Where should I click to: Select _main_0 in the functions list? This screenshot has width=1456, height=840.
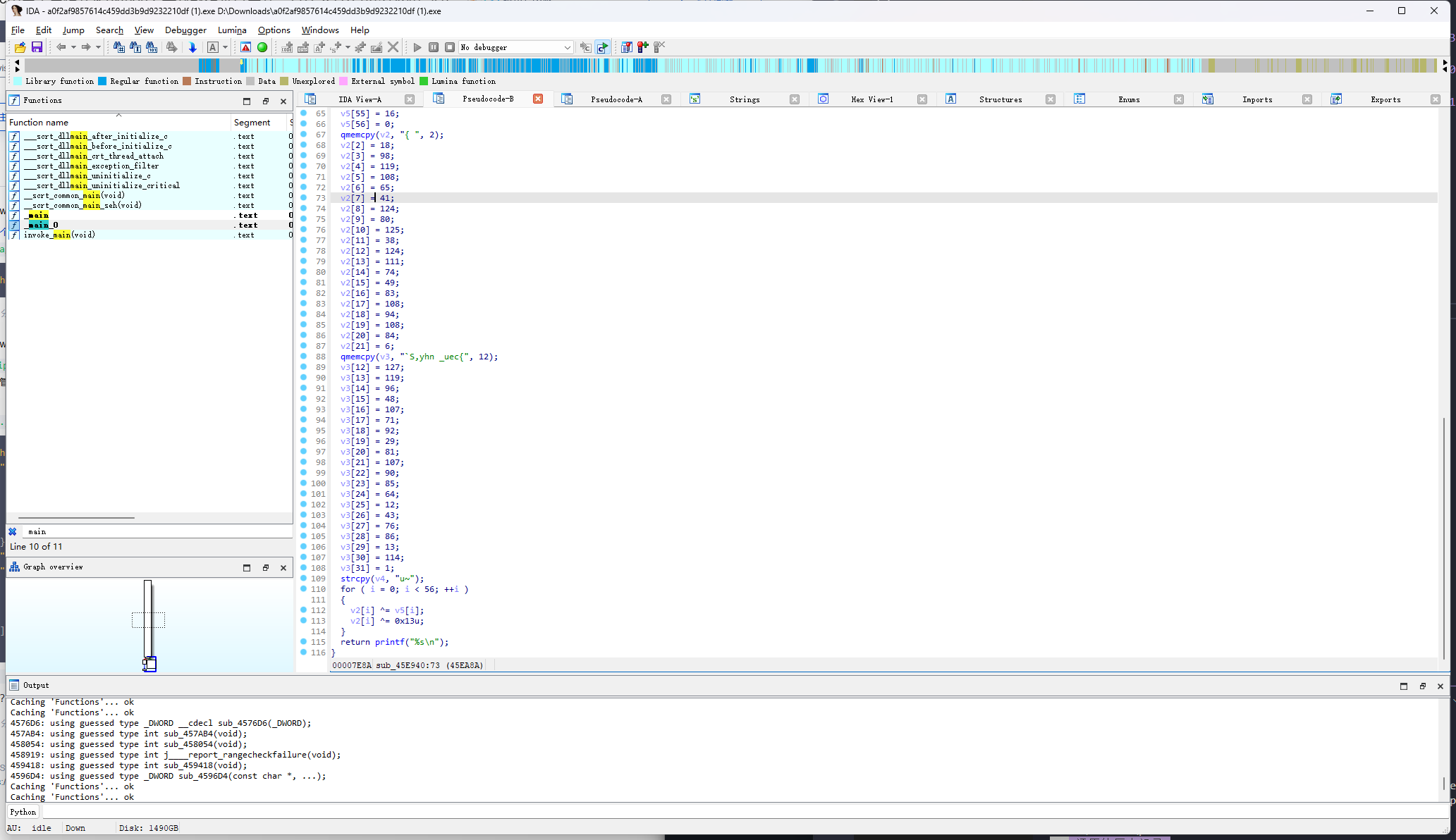149,225
